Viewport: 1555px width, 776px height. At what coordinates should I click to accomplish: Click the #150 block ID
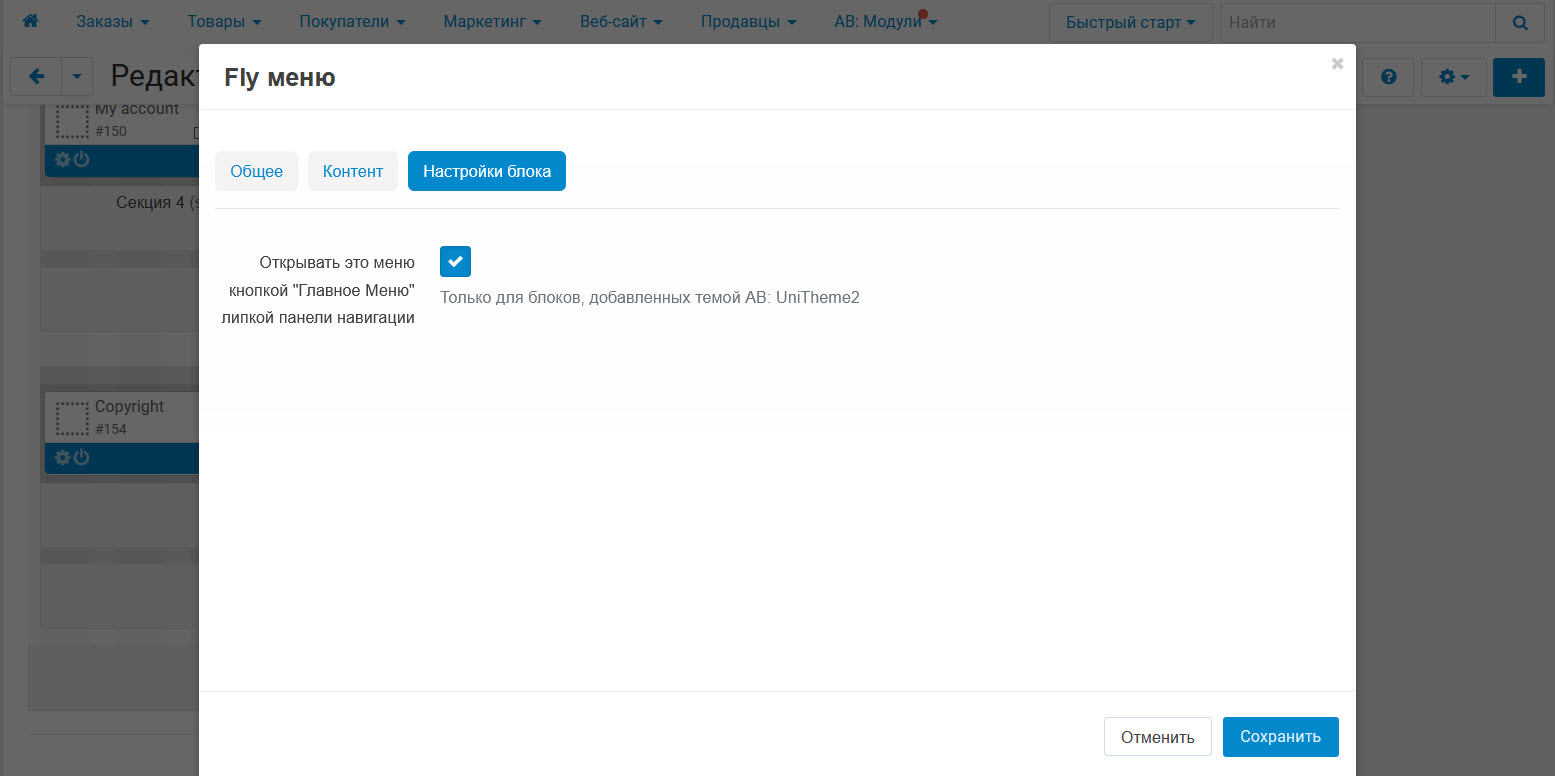(x=111, y=131)
